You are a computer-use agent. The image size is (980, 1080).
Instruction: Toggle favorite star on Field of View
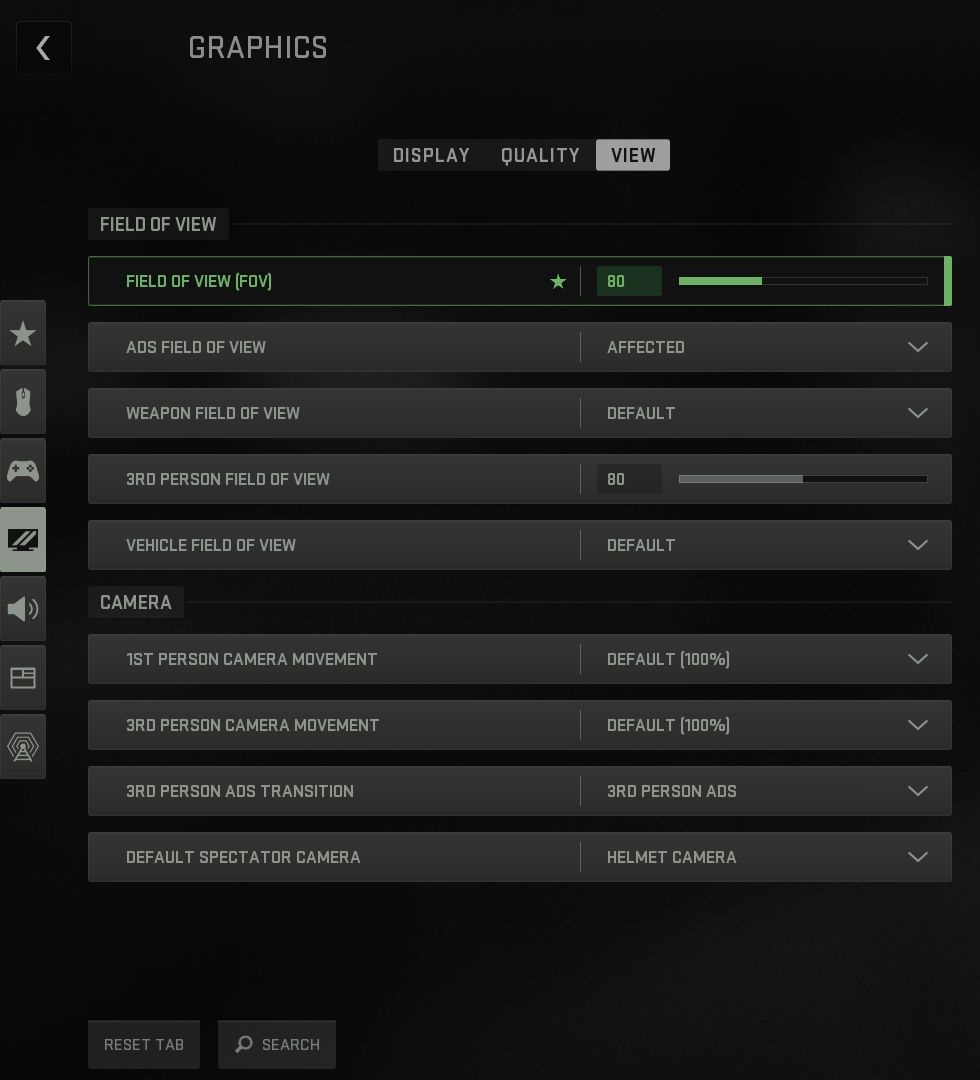pos(558,281)
